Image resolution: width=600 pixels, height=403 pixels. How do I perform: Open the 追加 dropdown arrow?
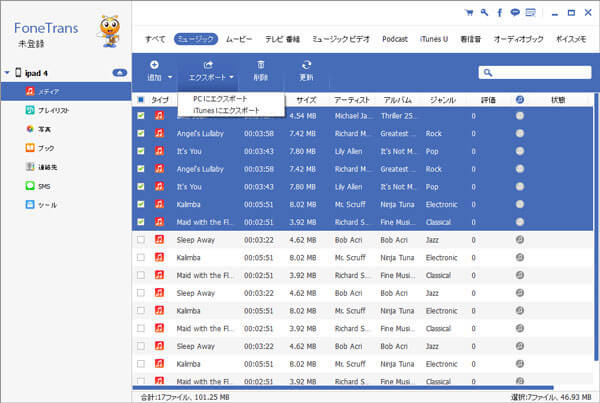click(x=170, y=77)
